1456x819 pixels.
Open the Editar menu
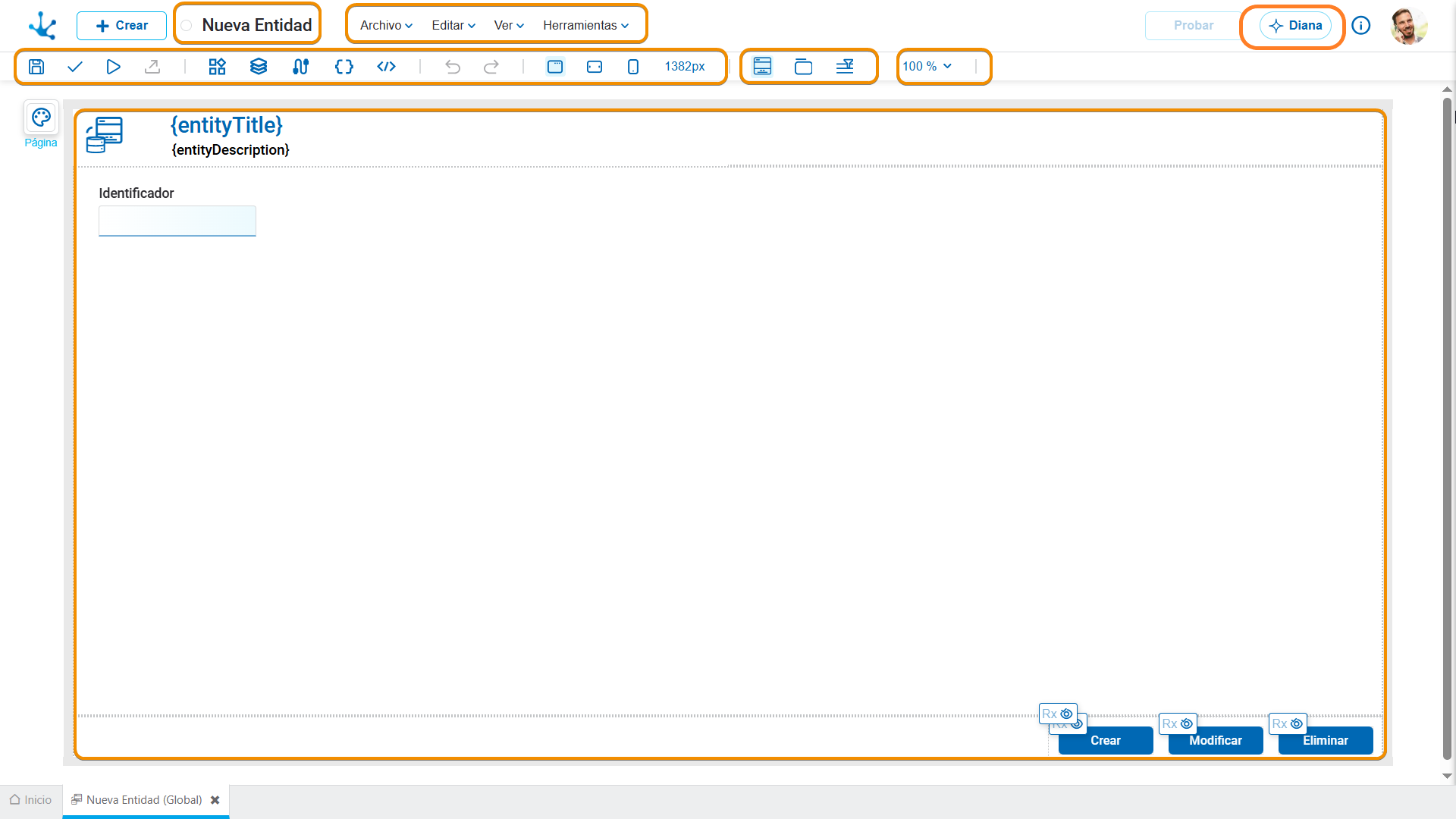coord(453,25)
